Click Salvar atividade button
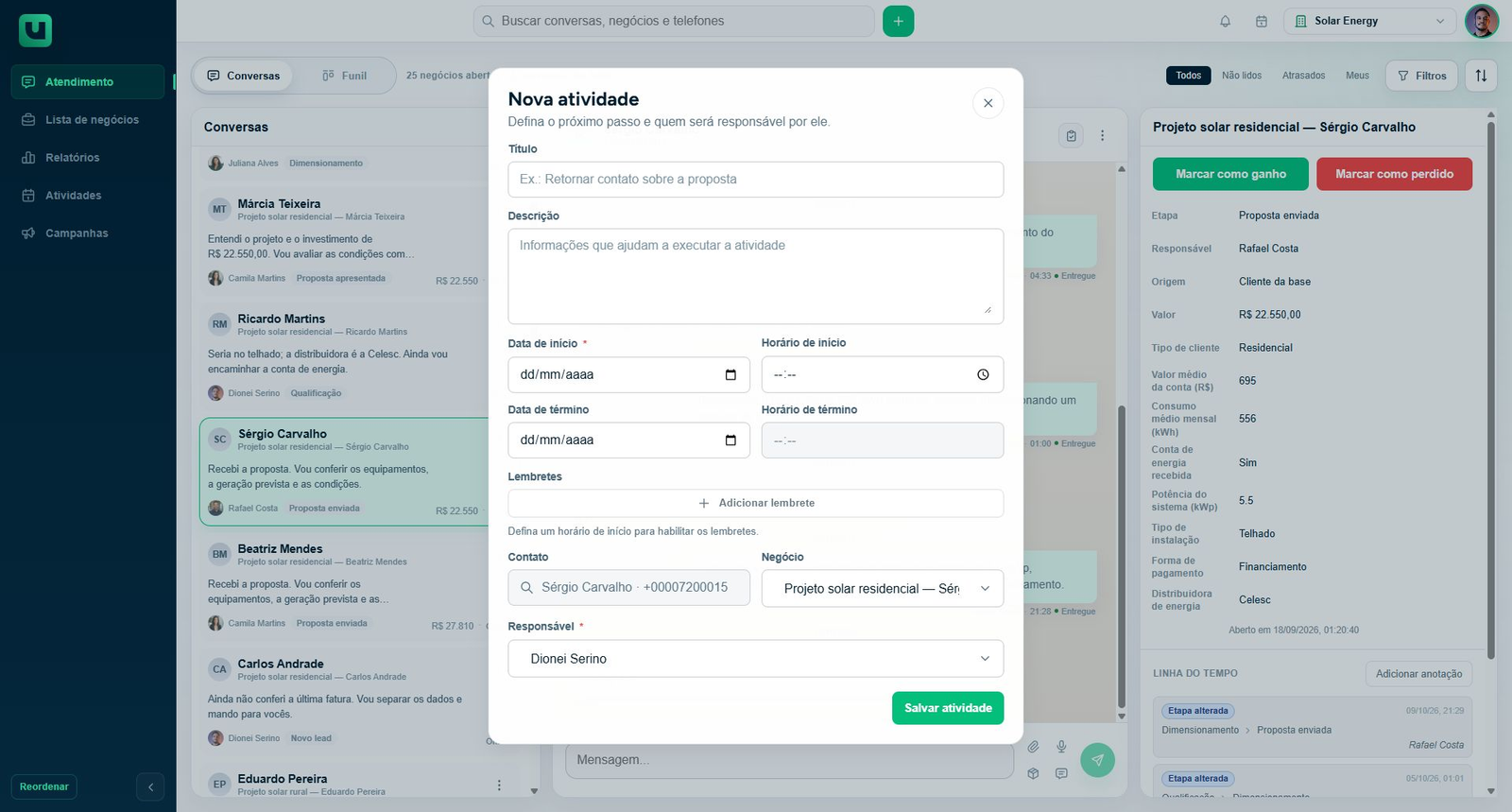The image size is (1512, 812). pos(948,708)
